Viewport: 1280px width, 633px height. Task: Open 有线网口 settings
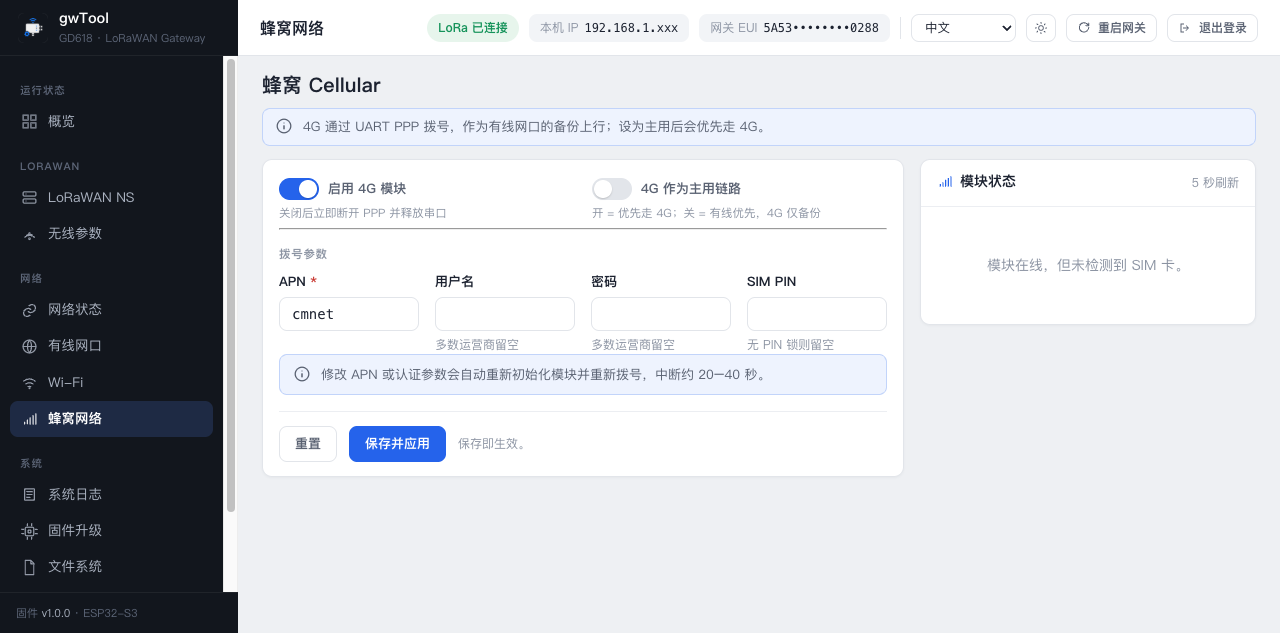pos(111,346)
